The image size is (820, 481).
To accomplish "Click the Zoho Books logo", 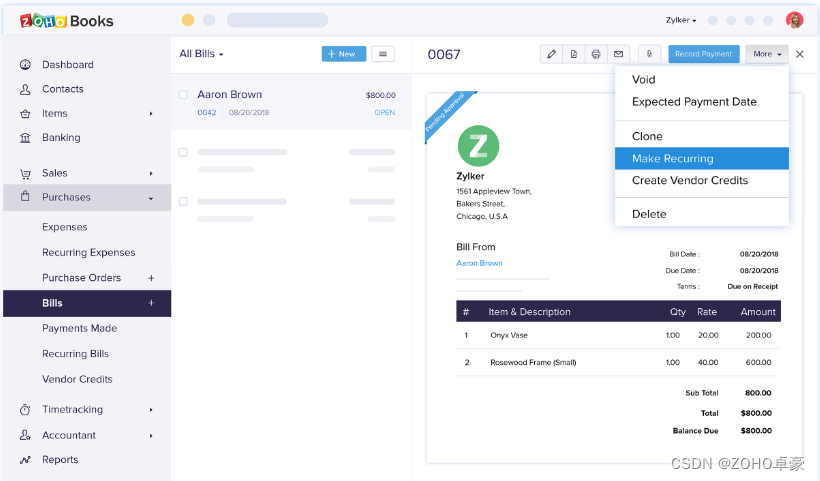I will pyautogui.click(x=66, y=21).
